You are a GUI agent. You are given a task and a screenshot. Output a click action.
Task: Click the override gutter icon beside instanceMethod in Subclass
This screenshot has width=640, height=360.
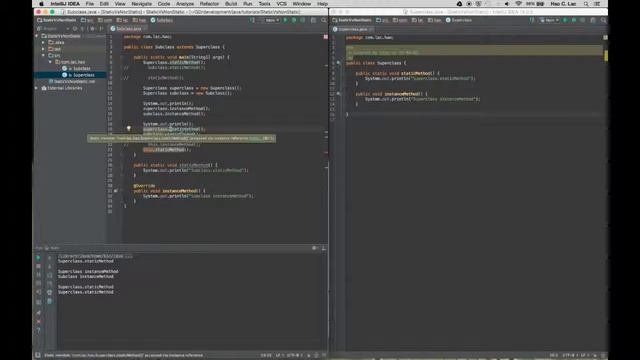(116, 191)
